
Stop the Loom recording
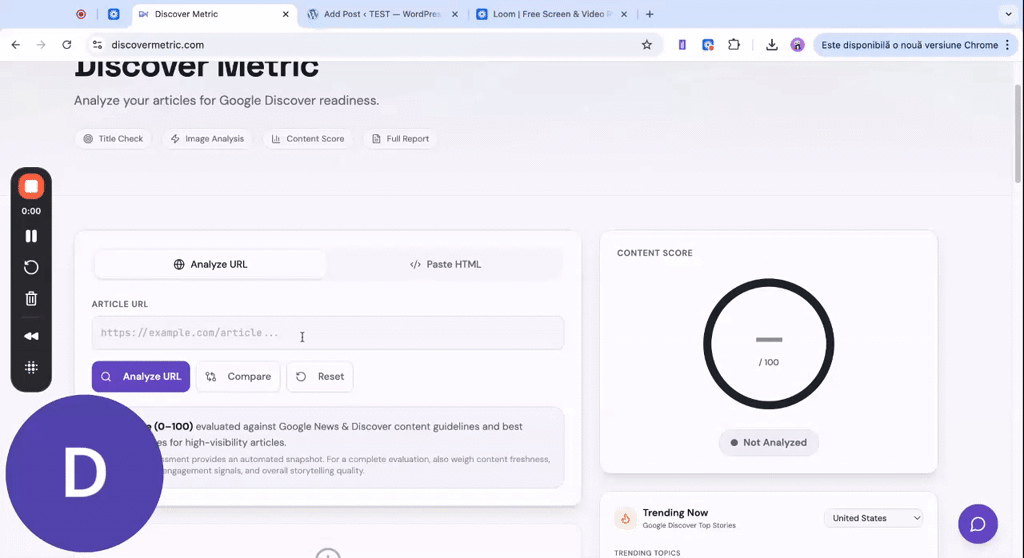coord(31,186)
